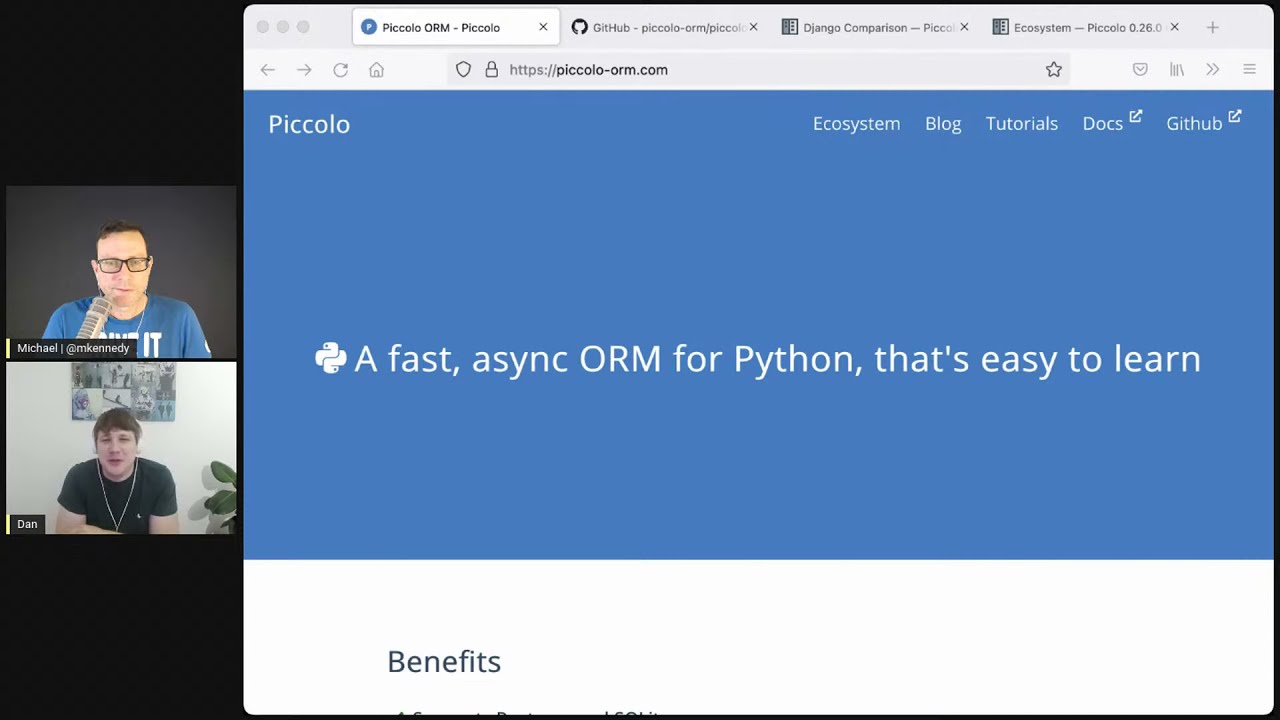Viewport: 1280px width, 720px height.
Task: Click the tracking protection shield icon
Action: pyautogui.click(x=463, y=70)
